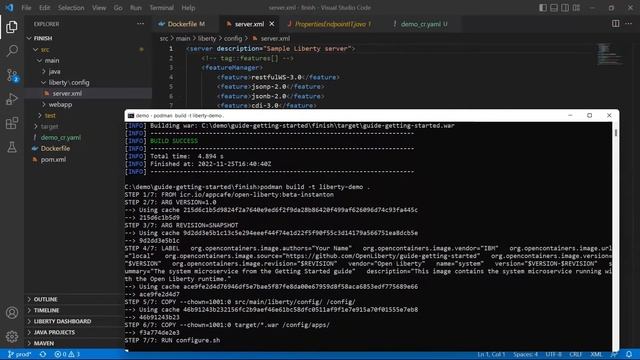Open Run and Debug view

[12, 99]
